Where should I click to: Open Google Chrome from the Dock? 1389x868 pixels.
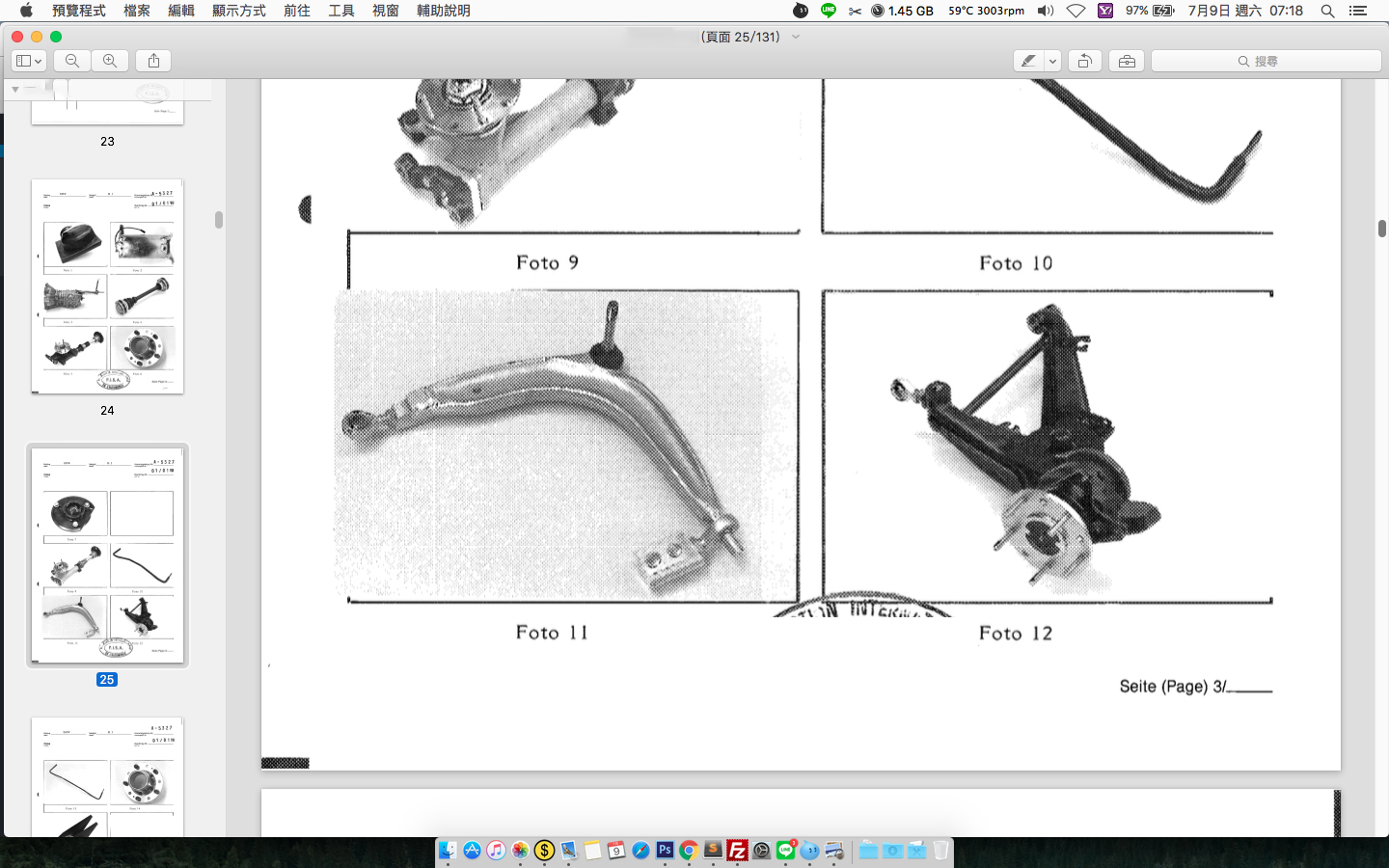pyautogui.click(x=689, y=850)
